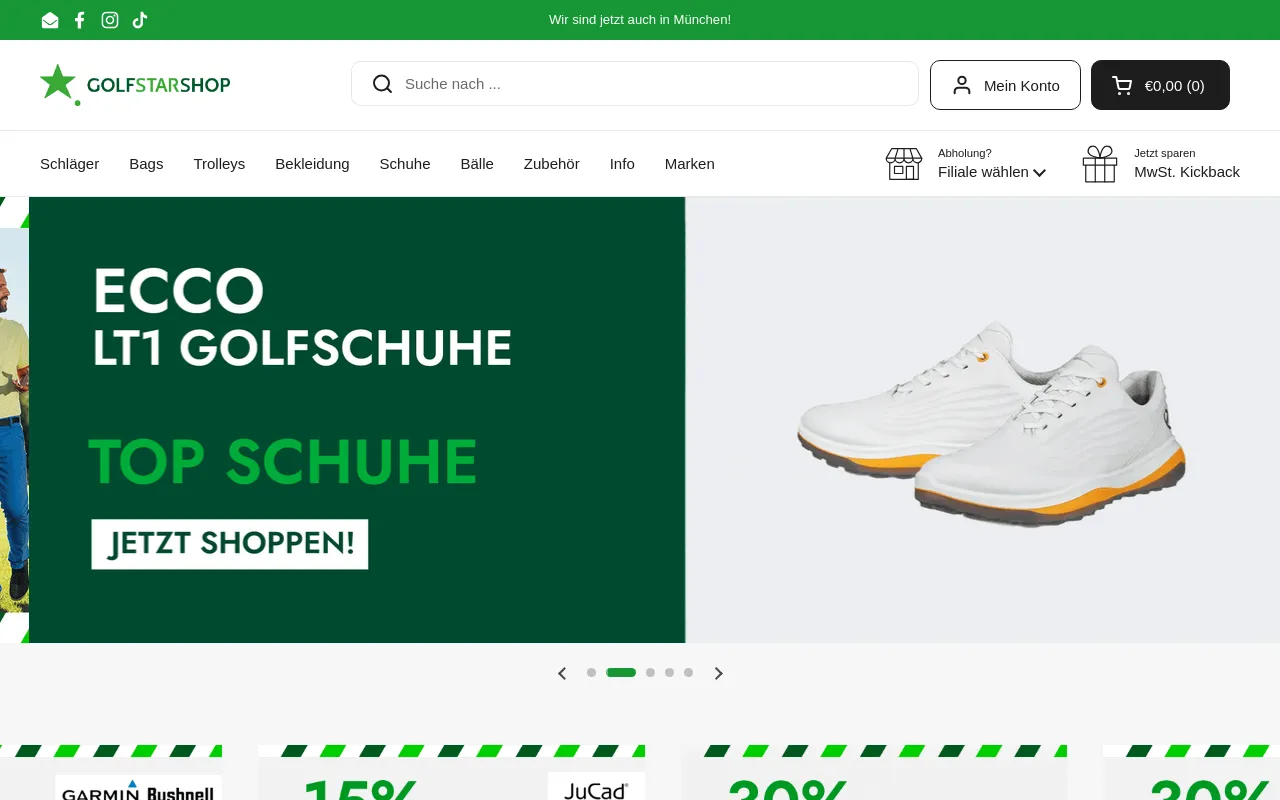Screen dimensions: 1280x800
Task: Select the first carousel dot
Action: pyautogui.click(x=591, y=673)
